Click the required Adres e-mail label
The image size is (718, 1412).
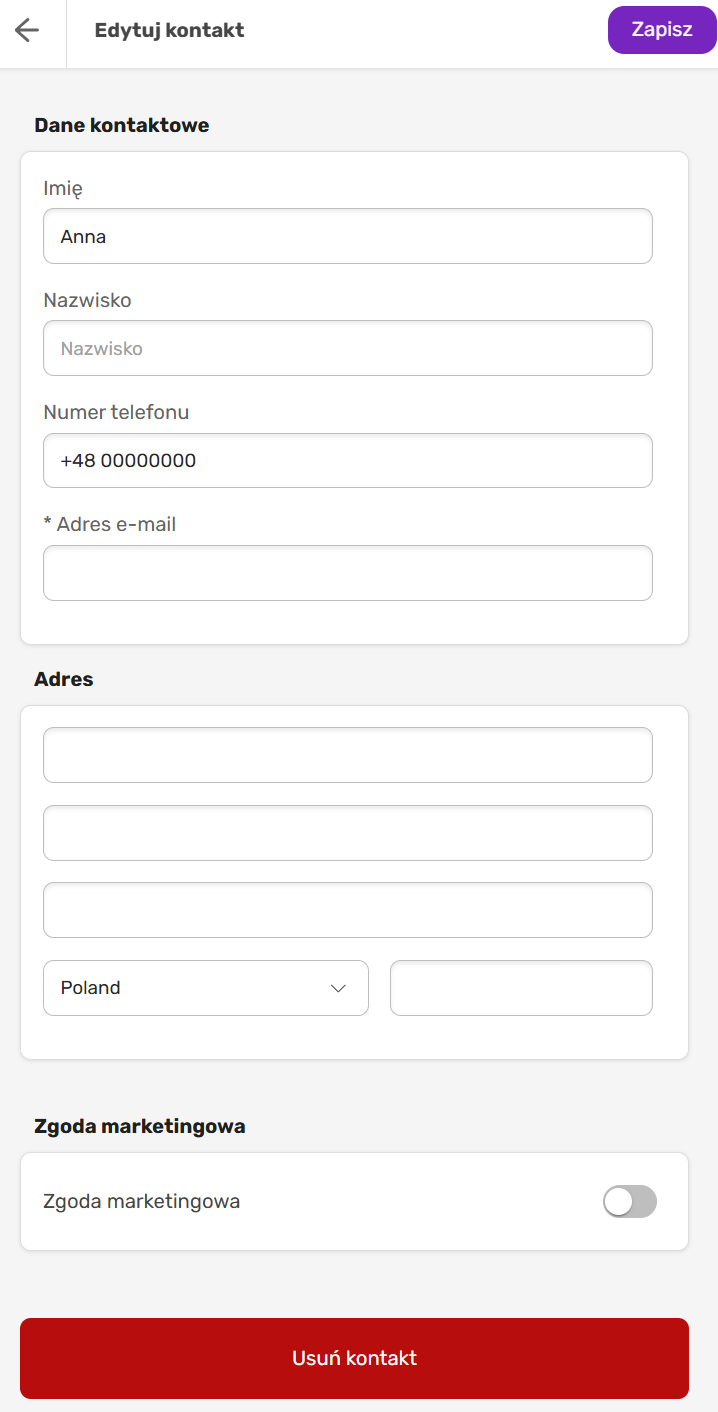(x=110, y=524)
